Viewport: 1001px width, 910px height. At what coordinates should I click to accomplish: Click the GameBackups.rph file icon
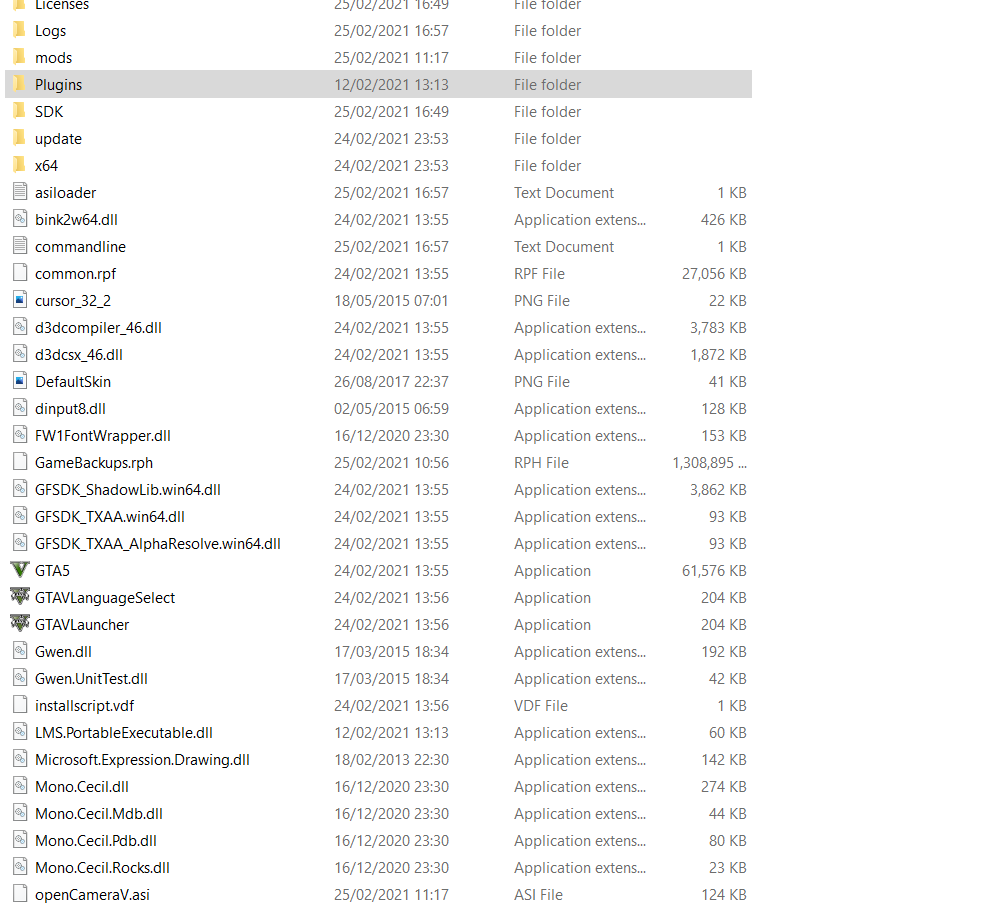tap(20, 462)
